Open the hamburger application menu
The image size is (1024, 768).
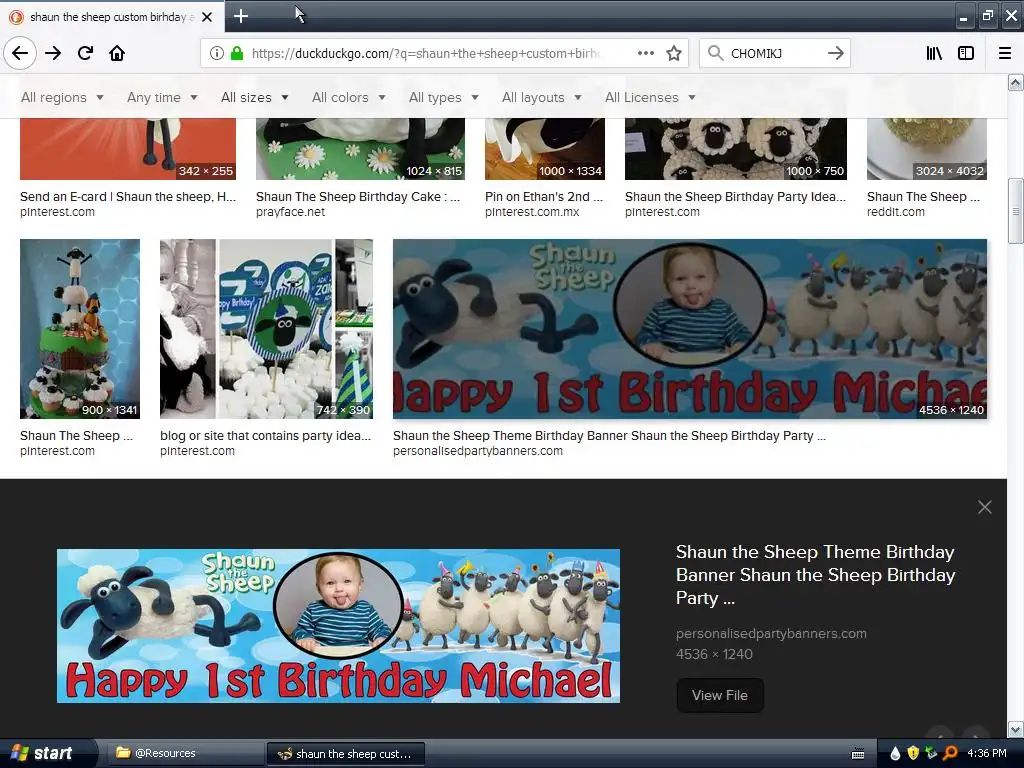pos(1005,53)
